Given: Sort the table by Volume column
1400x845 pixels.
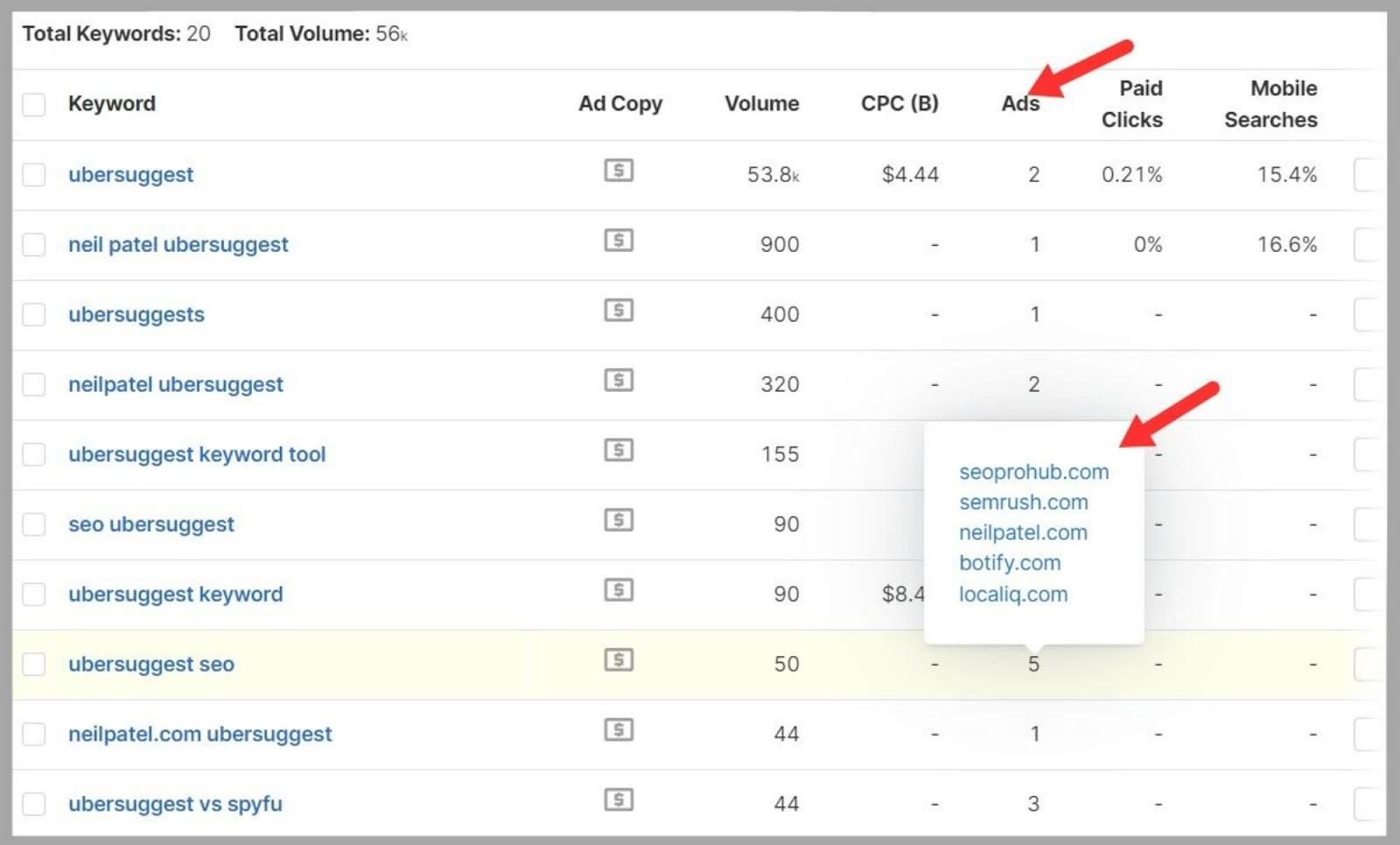Looking at the screenshot, I should pos(760,103).
